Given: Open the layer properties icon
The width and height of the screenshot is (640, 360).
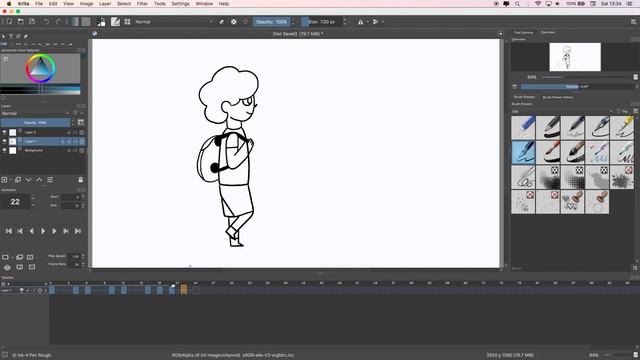Looking at the screenshot, I should (x=50, y=180).
